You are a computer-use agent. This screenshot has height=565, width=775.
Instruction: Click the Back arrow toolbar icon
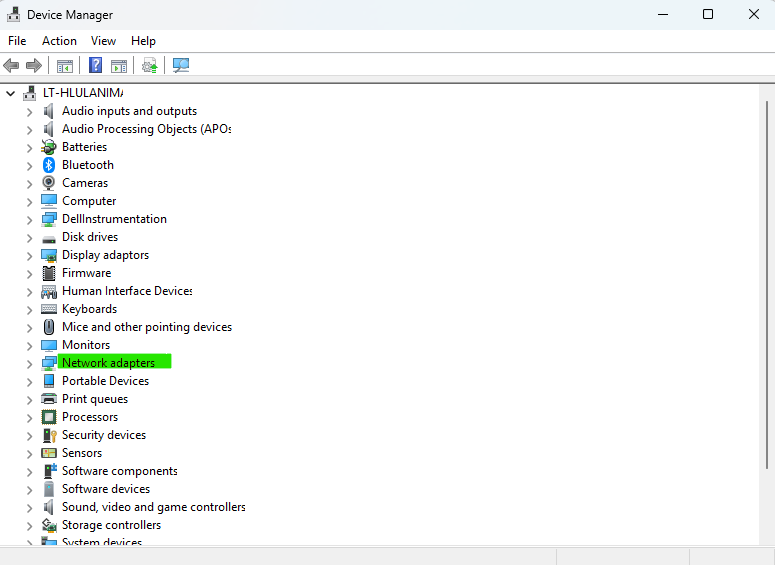pos(11,65)
